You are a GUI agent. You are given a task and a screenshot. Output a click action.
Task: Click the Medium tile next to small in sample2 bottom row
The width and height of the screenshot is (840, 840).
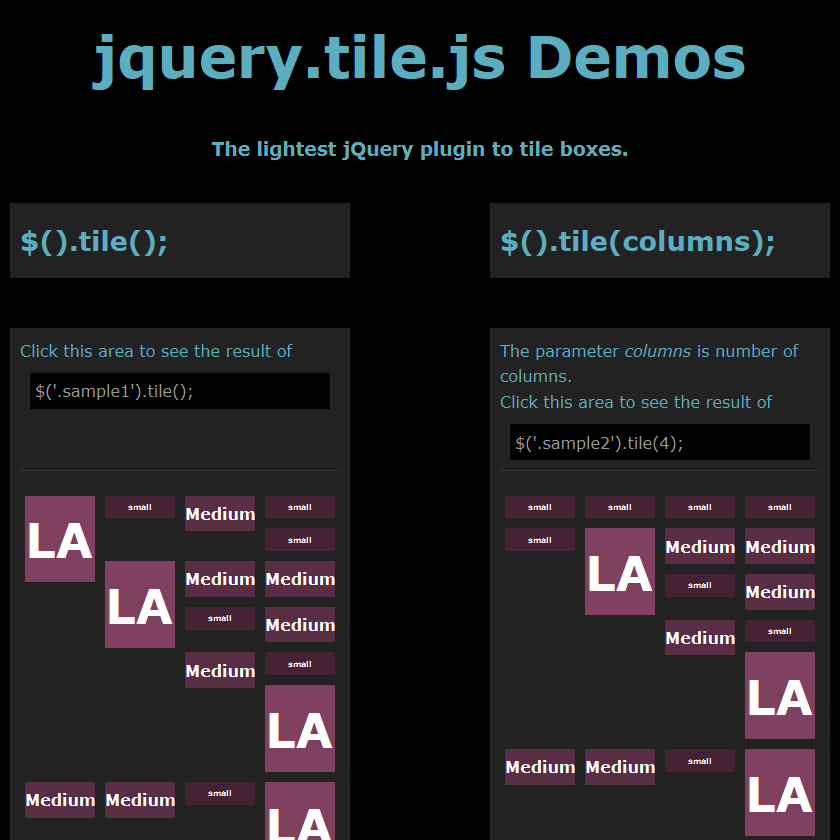coord(620,767)
